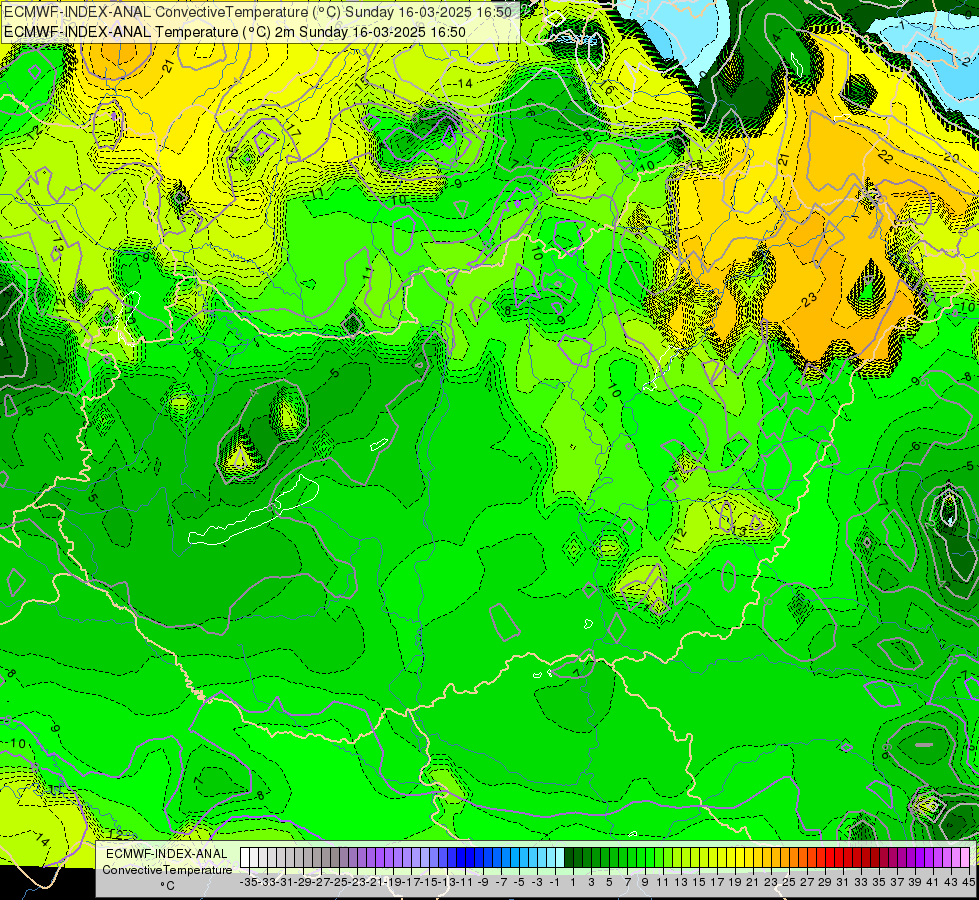Click the '°C' unit label in the legend

(x=167, y=885)
